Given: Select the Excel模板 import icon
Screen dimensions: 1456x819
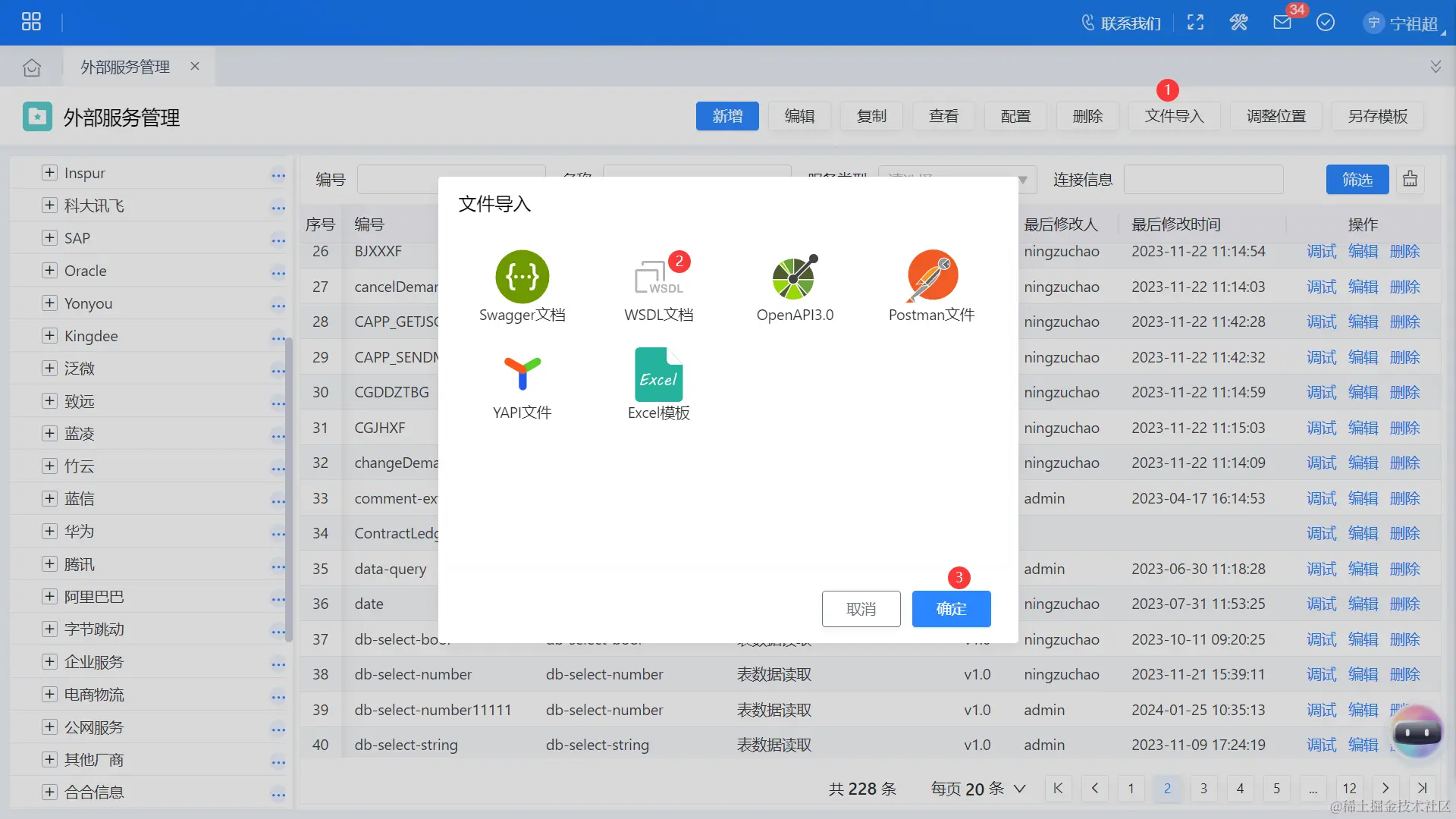Looking at the screenshot, I should click(x=657, y=375).
